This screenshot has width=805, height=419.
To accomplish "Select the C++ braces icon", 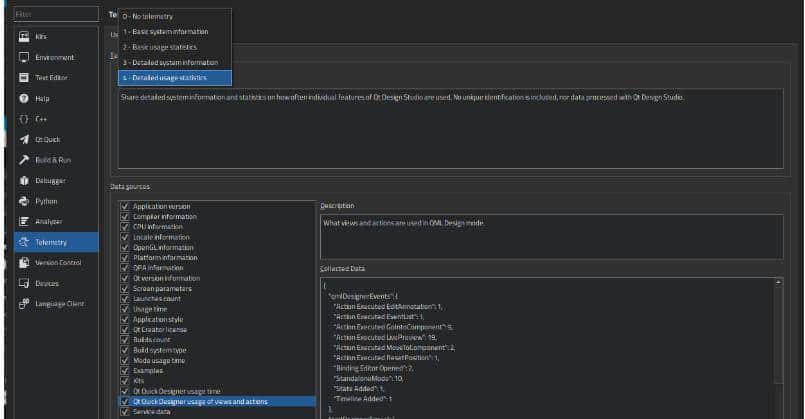I will pyautogui.click(x=24, y=119).
